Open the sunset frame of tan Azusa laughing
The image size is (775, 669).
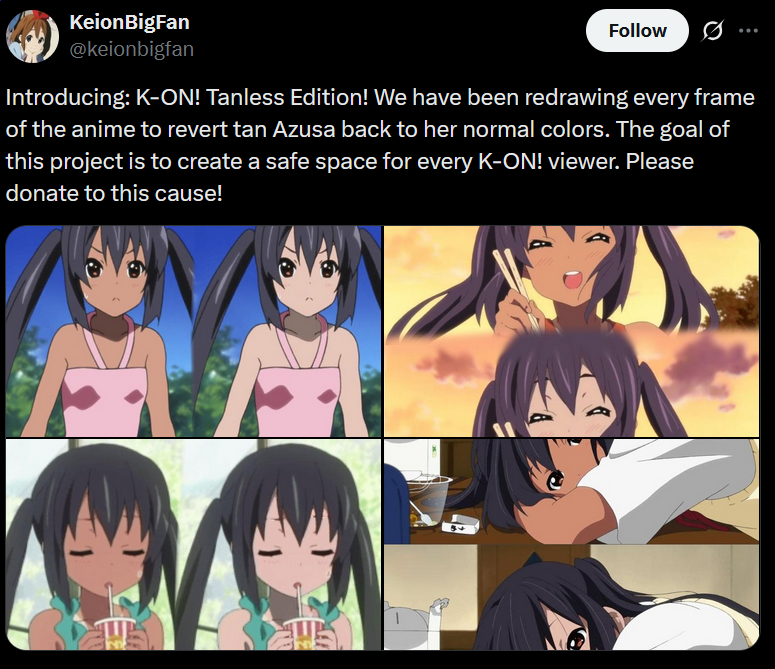click(571, 280)
